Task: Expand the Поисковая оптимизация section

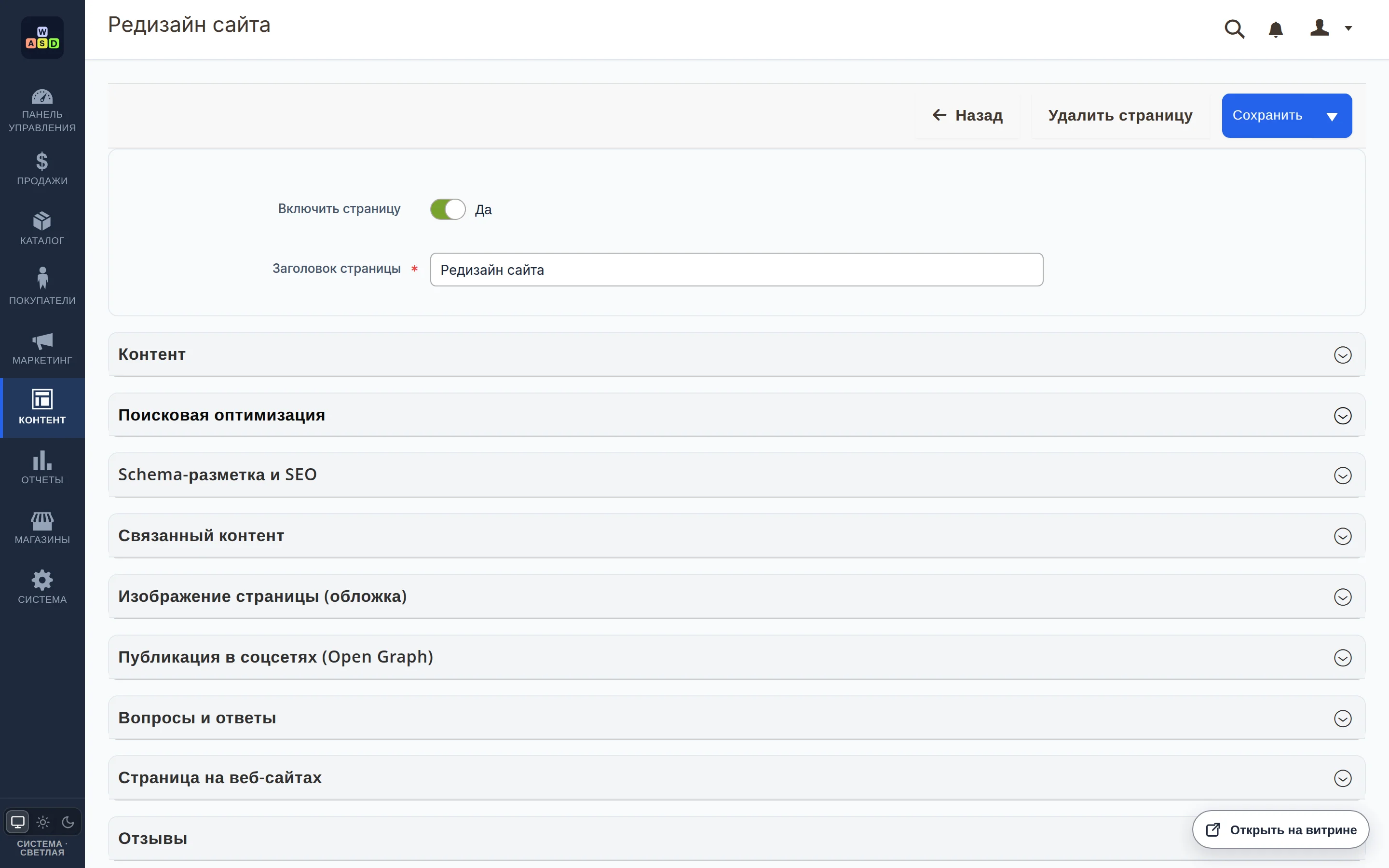Action: tap(736, 415)
